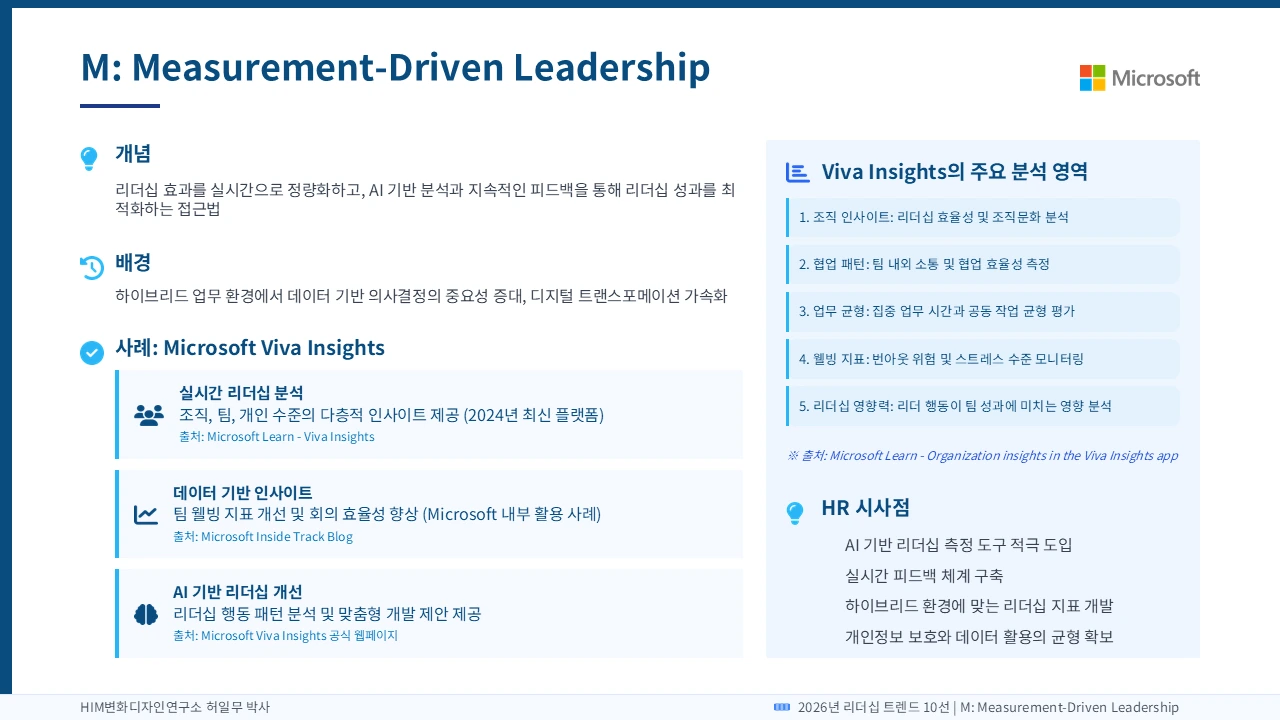Click the 사례: Microsoft Viva Insights heading
Screen dimensions: 1280x720
pyautogui.click(x=250, y=348)
